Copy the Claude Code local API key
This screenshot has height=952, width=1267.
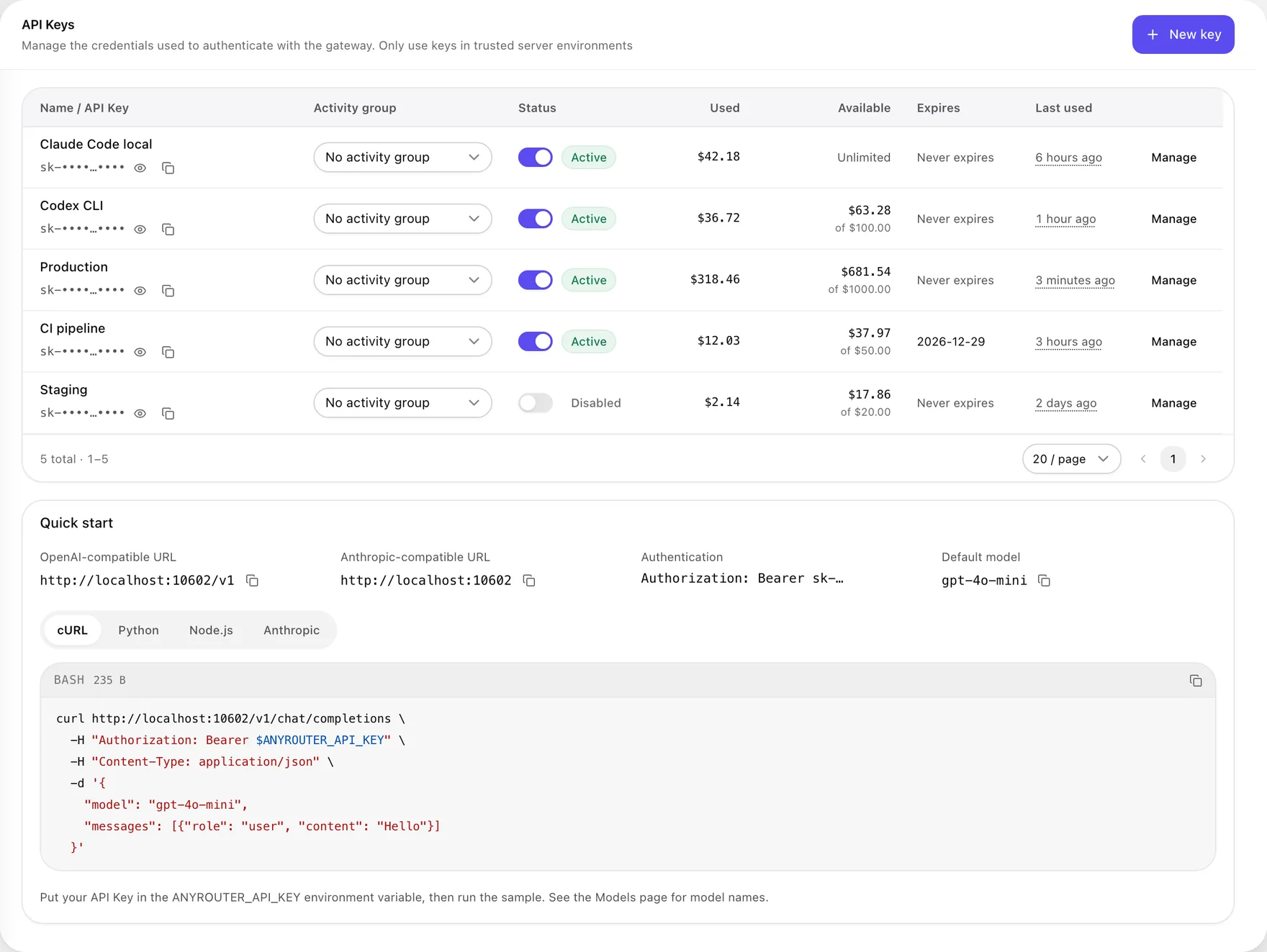pos(168,168)
